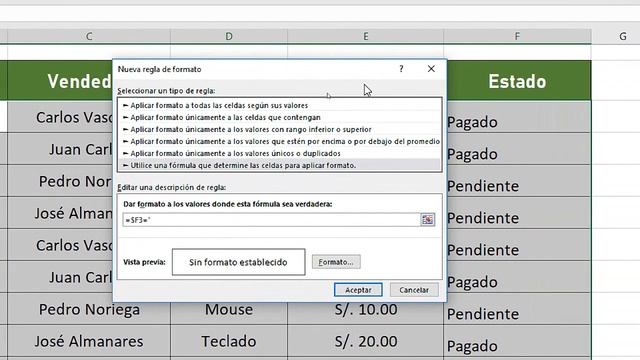The width and height of the screenshot is (640, 360).
Task: Select rule 'Aplicar formato a todas las celdas según sus valores'
Action: coord(280,105)
